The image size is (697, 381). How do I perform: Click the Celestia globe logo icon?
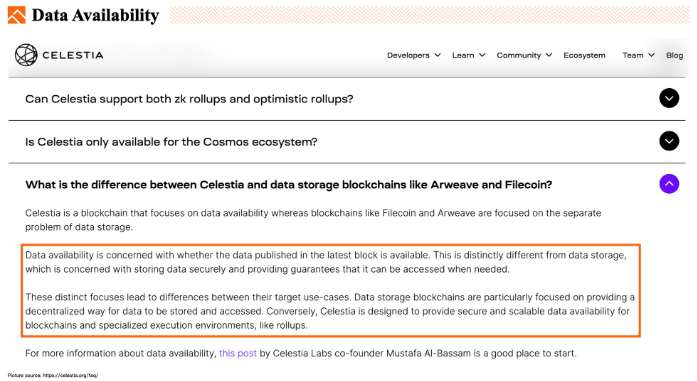coord(26,55)
